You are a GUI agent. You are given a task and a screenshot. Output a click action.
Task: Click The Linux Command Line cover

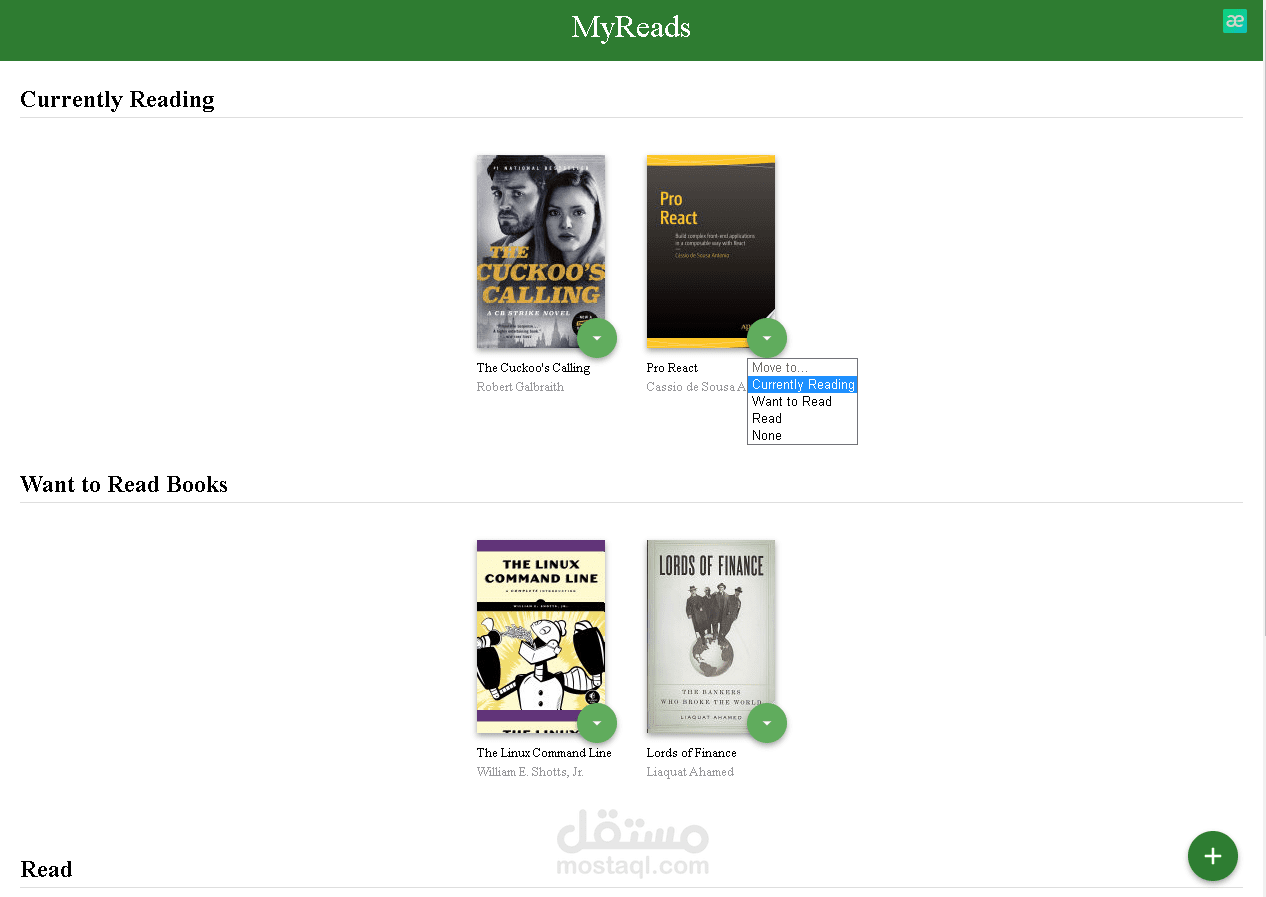[541, 637]
